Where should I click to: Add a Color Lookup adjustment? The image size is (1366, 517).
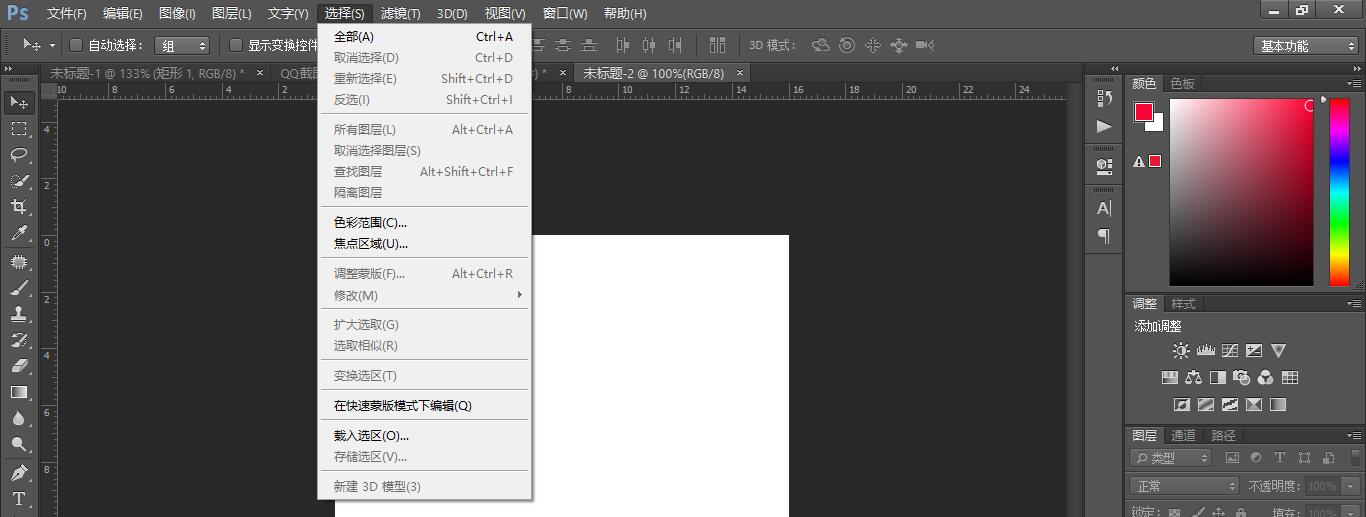pyautogui.click(x=1290, y=378)
